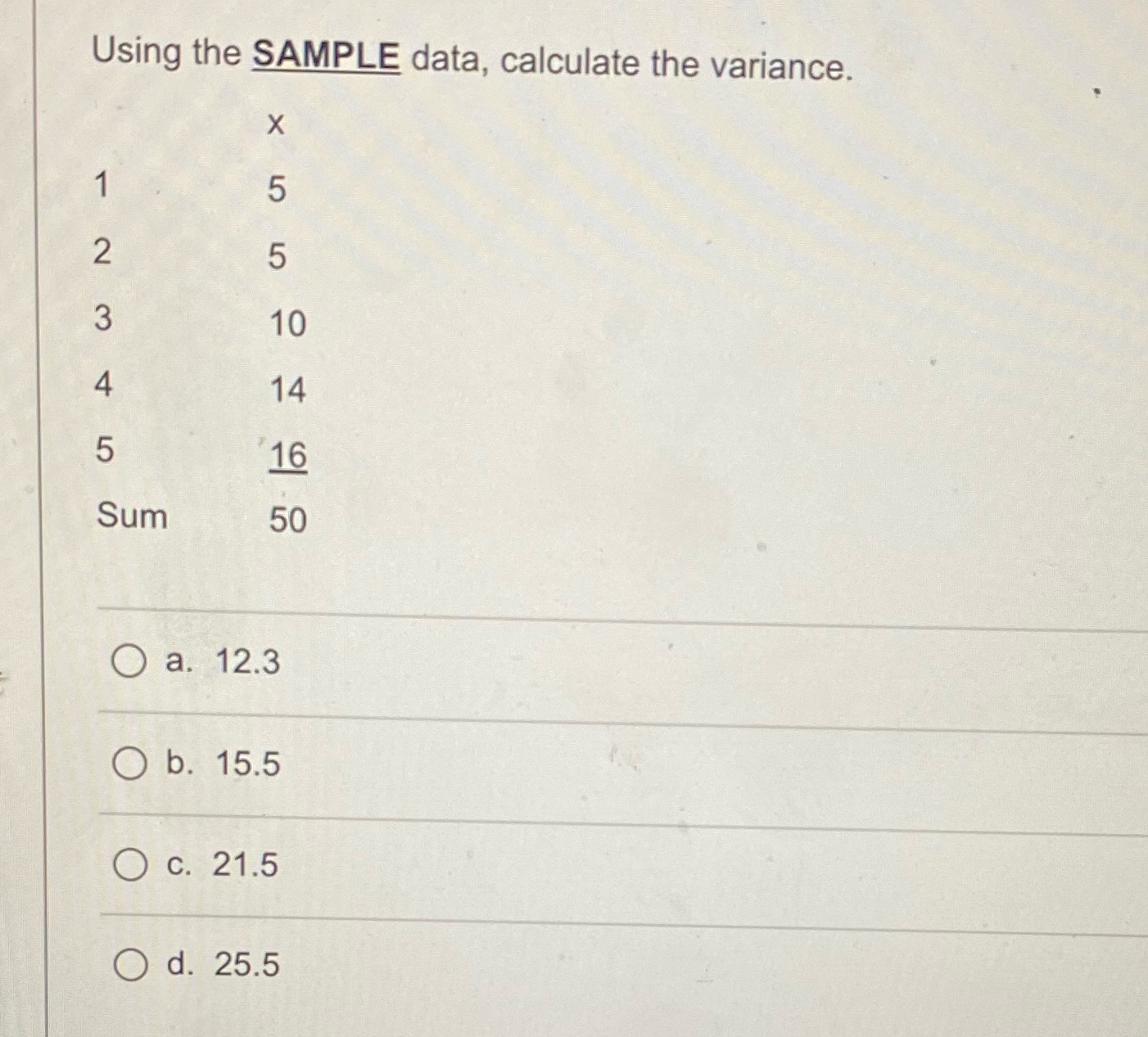Screen dimensions: 1148x1037
Task: Click the Sum label
Action: tap(131, 516)
